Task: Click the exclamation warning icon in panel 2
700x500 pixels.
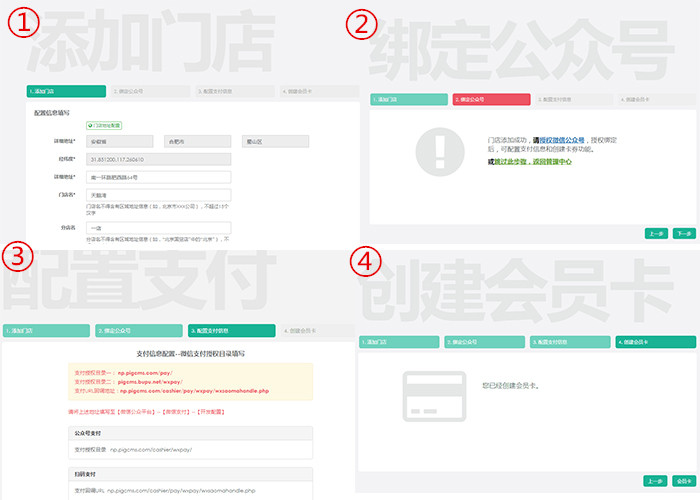Action: coord(434,150)
